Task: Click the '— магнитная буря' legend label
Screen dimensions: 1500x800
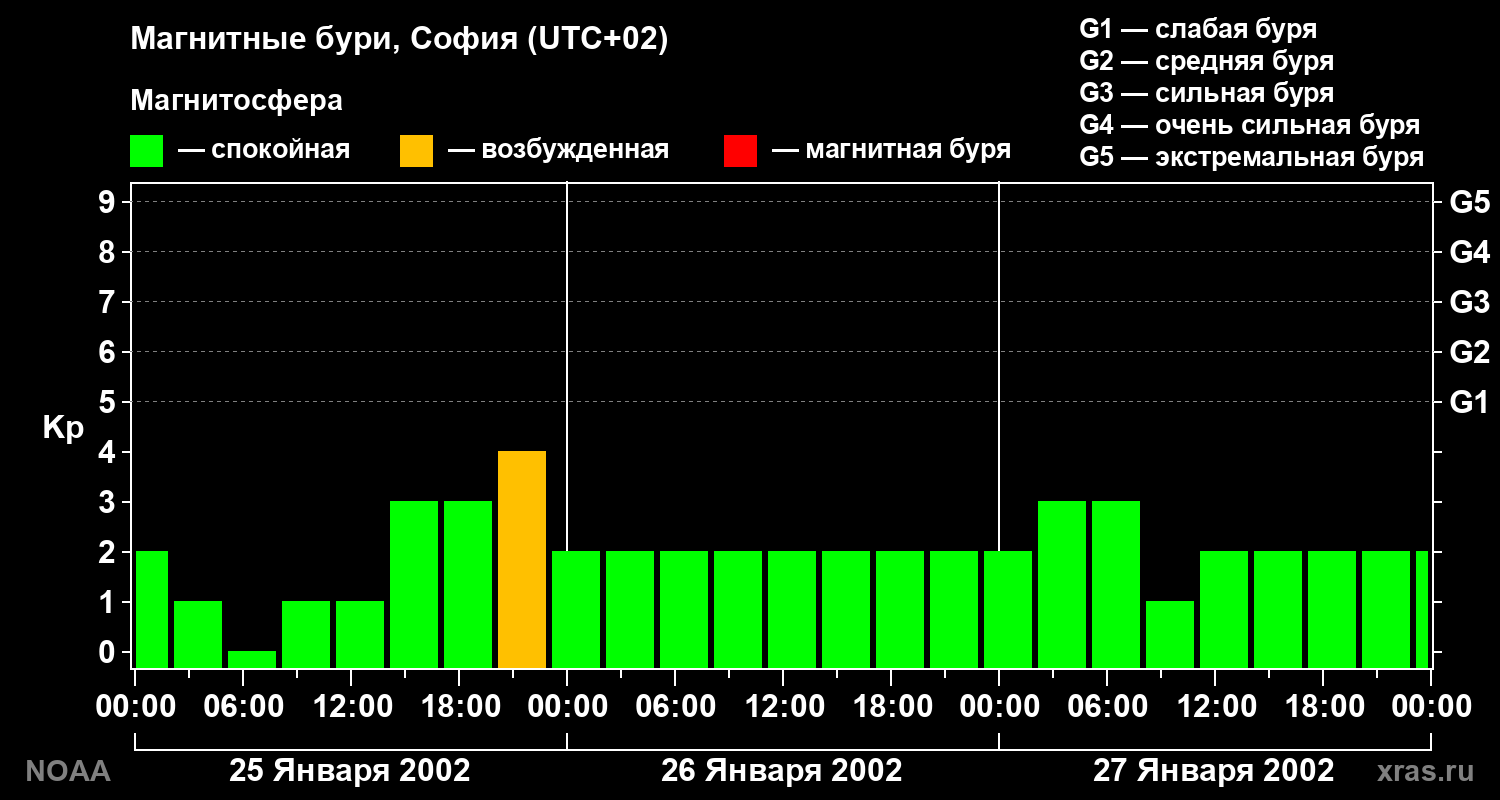Action: (x=891, y=150)
